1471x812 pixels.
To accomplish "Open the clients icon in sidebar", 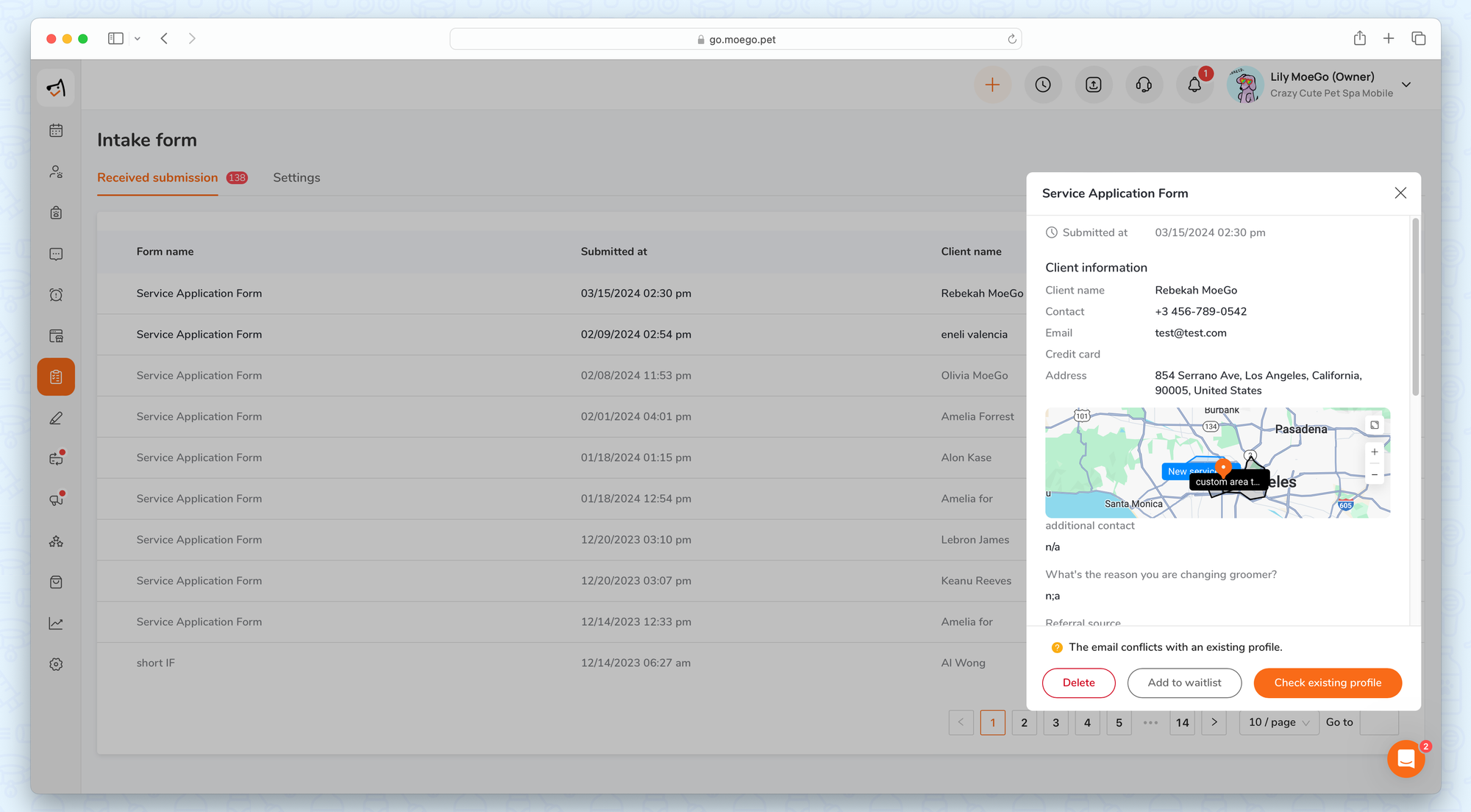I will (x=56, y=172).
